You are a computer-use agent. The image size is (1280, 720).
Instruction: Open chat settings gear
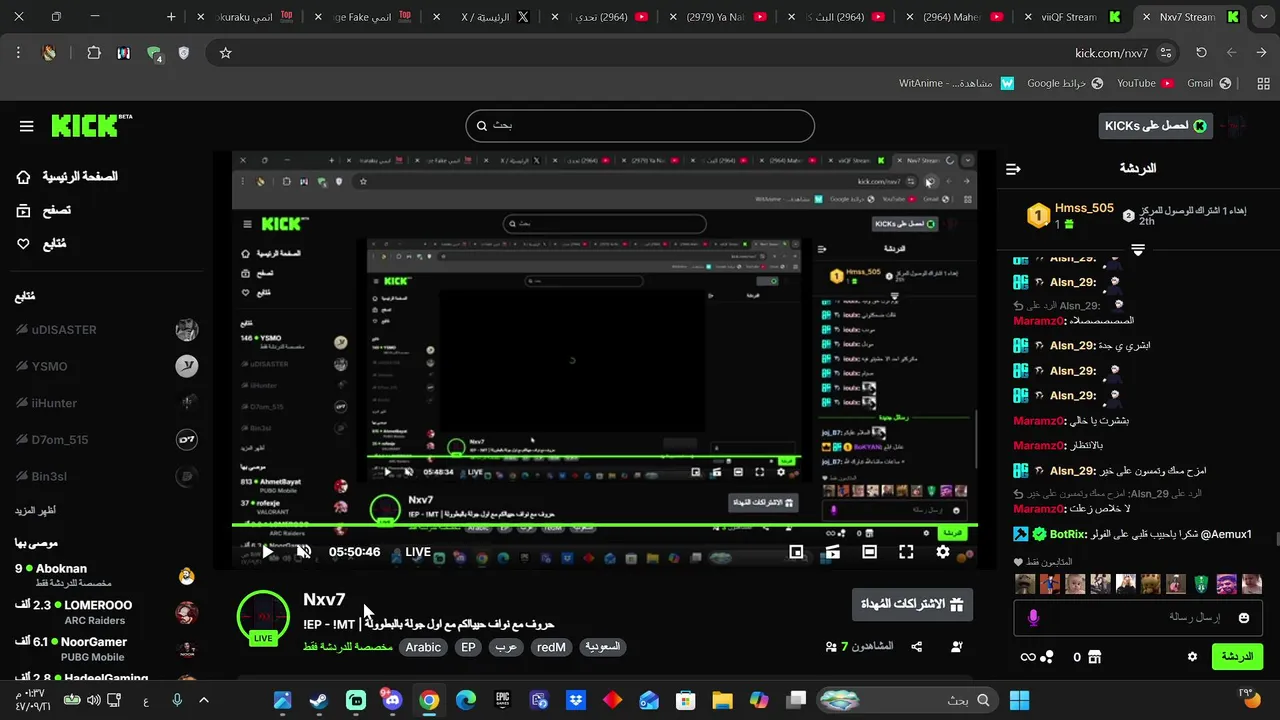pyautogui.click(x=1192, y=657)
